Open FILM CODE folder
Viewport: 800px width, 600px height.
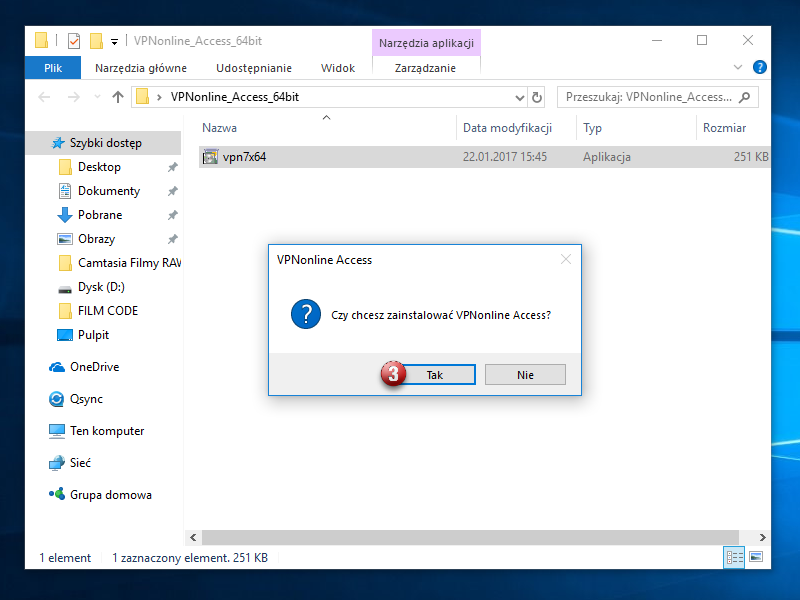(x=108, y=311)
